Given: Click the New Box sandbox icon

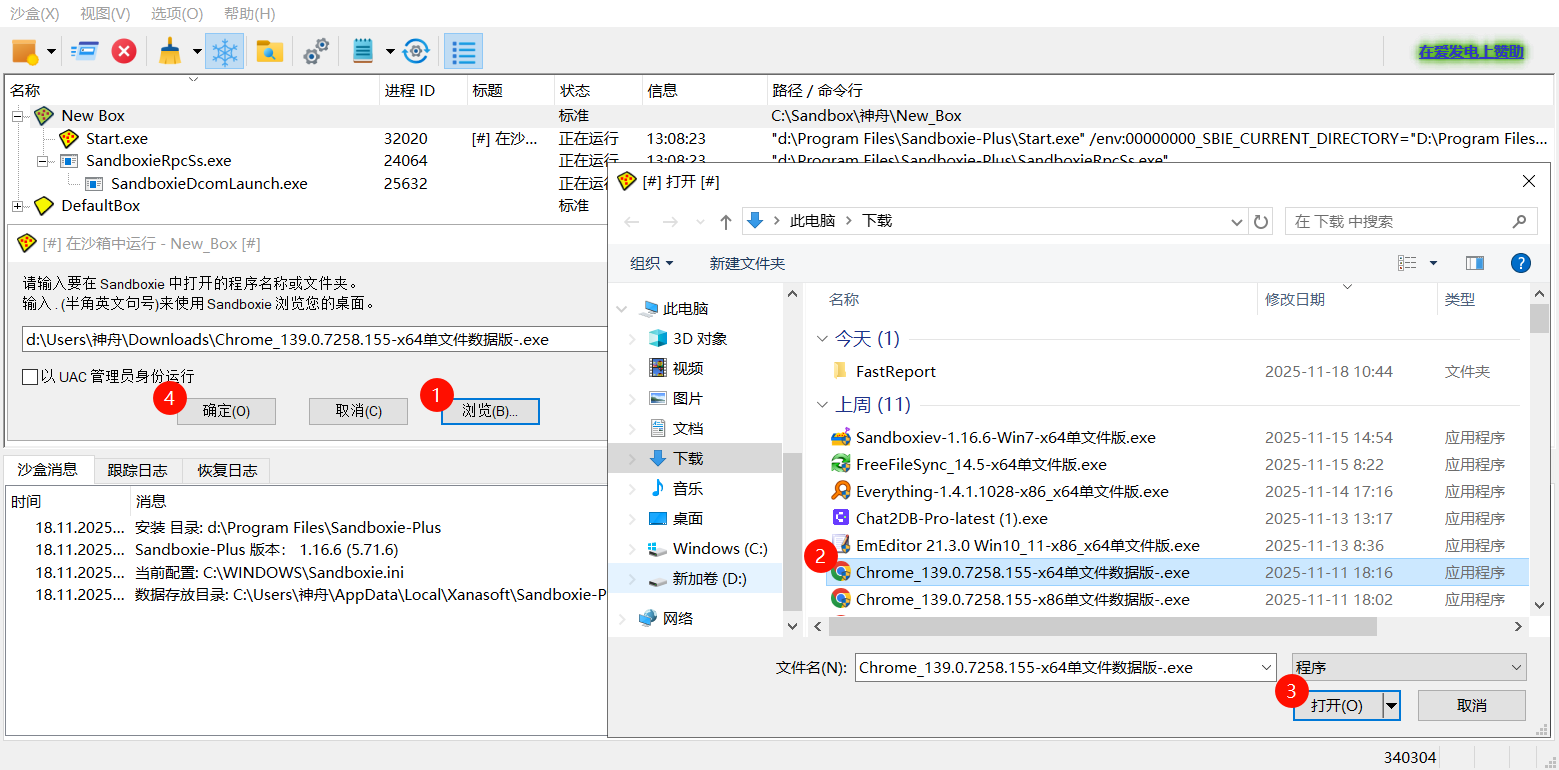Looking at the screenshot, I should 44,116.
